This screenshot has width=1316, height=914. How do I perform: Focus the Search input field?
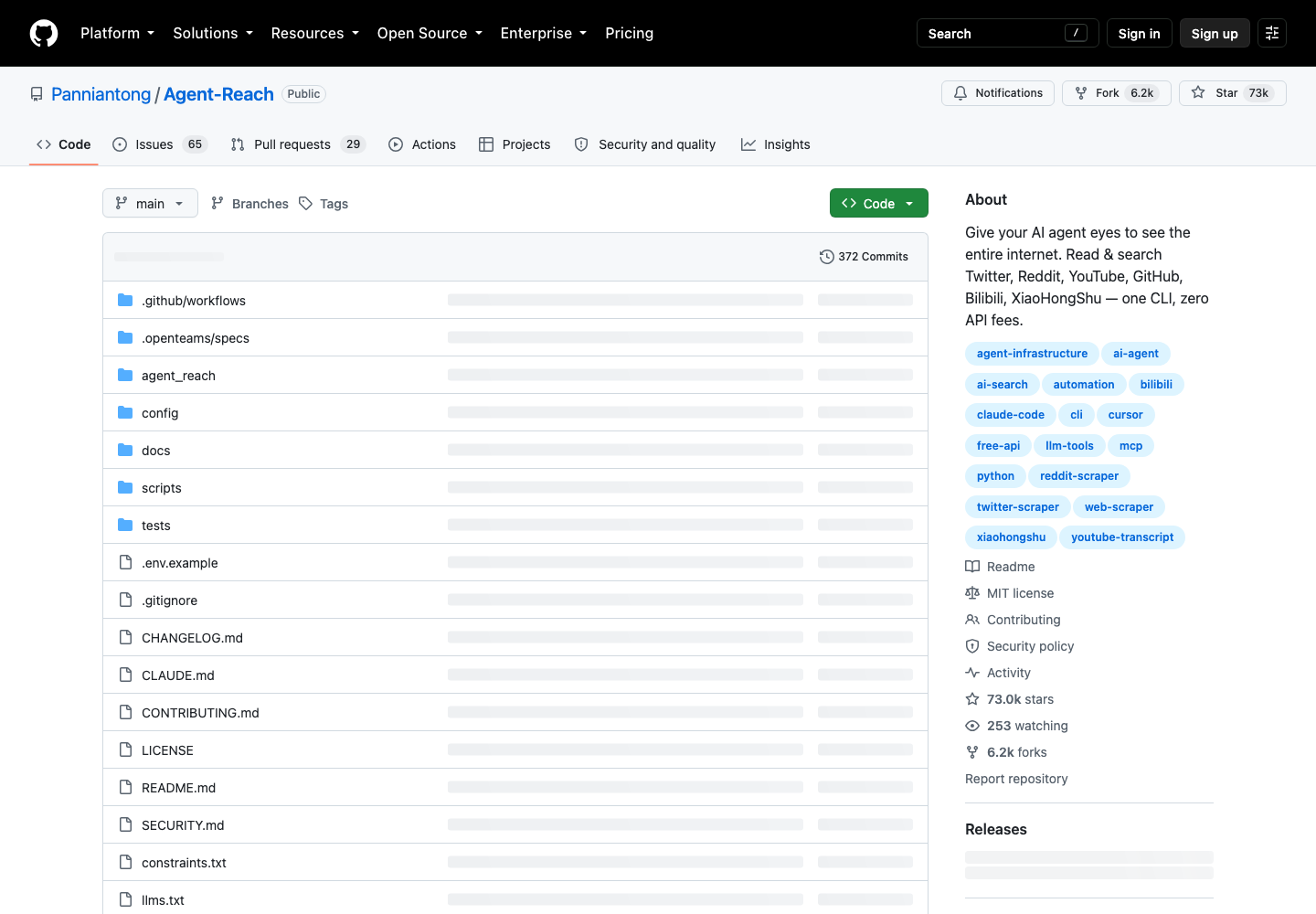pyautogui.click(x=1007, y=33)
